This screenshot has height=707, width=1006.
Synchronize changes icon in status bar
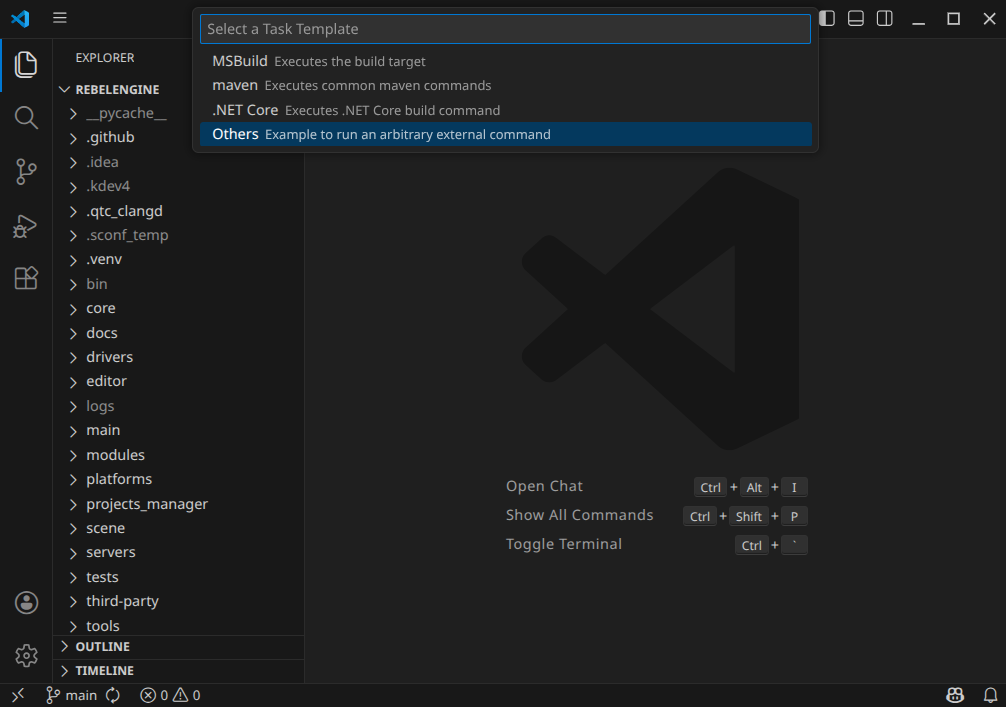click(x=113, y=695)
